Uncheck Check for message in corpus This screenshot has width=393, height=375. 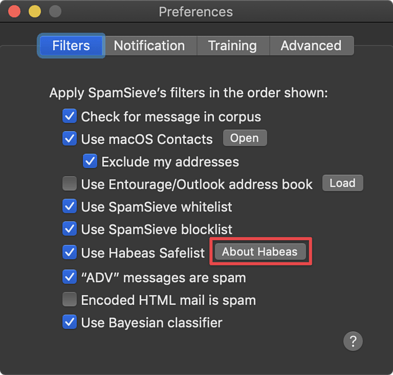[69, 116]
